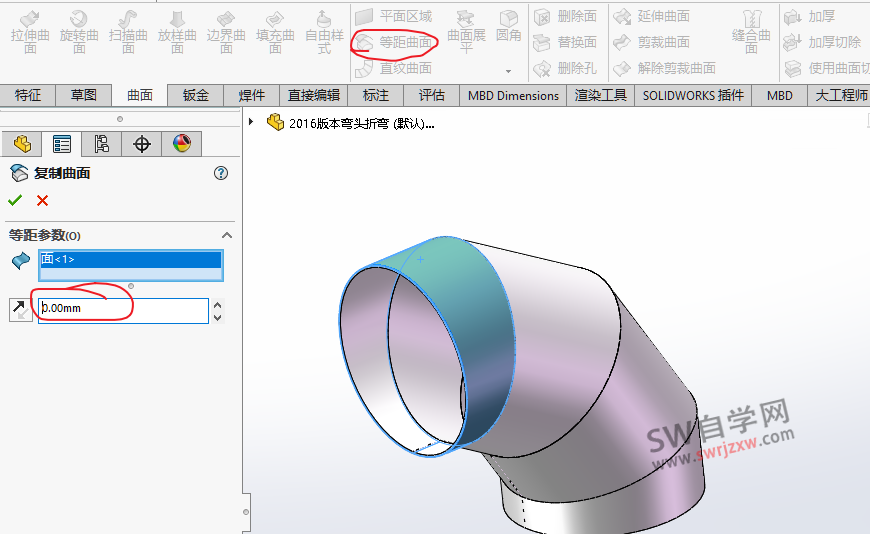The image size is (870, 534).
Task: Click the 2016版本弯头折弯 part name
Action: point(361,123)
